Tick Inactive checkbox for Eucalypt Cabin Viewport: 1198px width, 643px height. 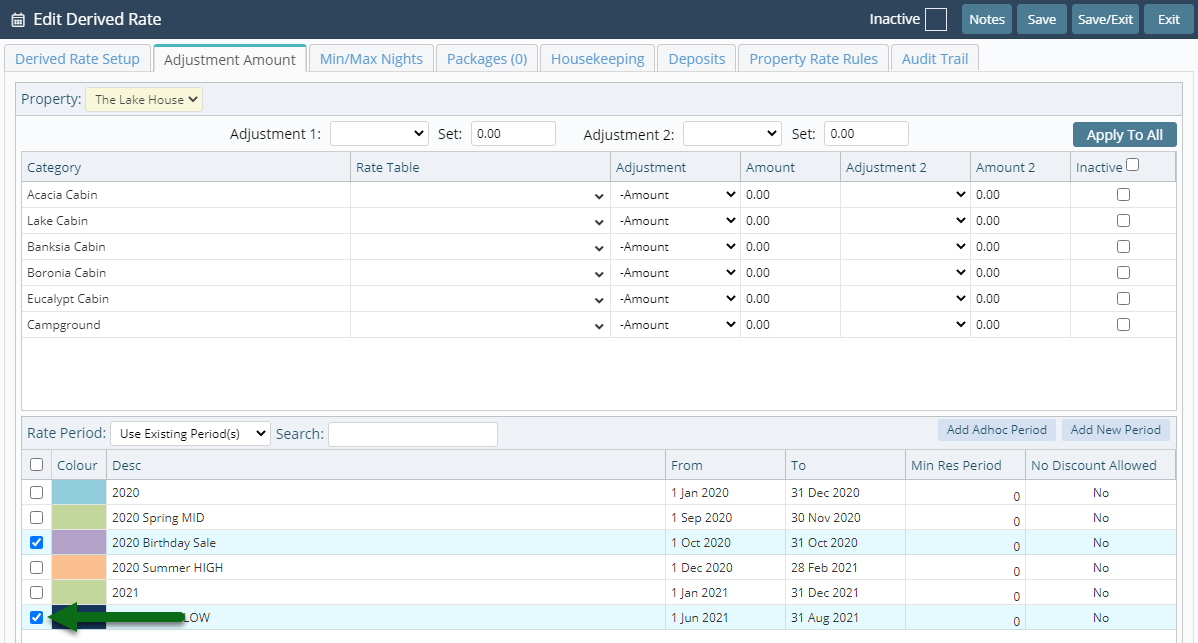[1123, 299]
